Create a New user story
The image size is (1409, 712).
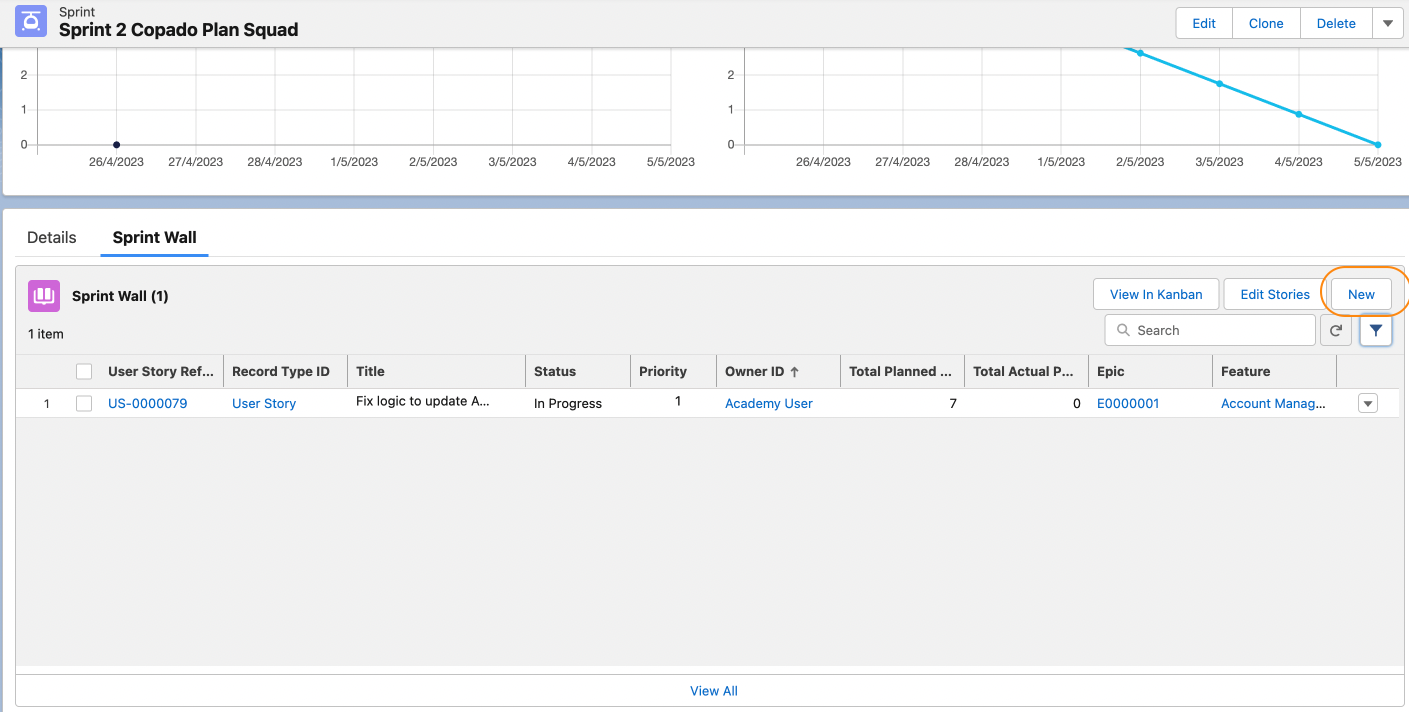coord(1361,294)
